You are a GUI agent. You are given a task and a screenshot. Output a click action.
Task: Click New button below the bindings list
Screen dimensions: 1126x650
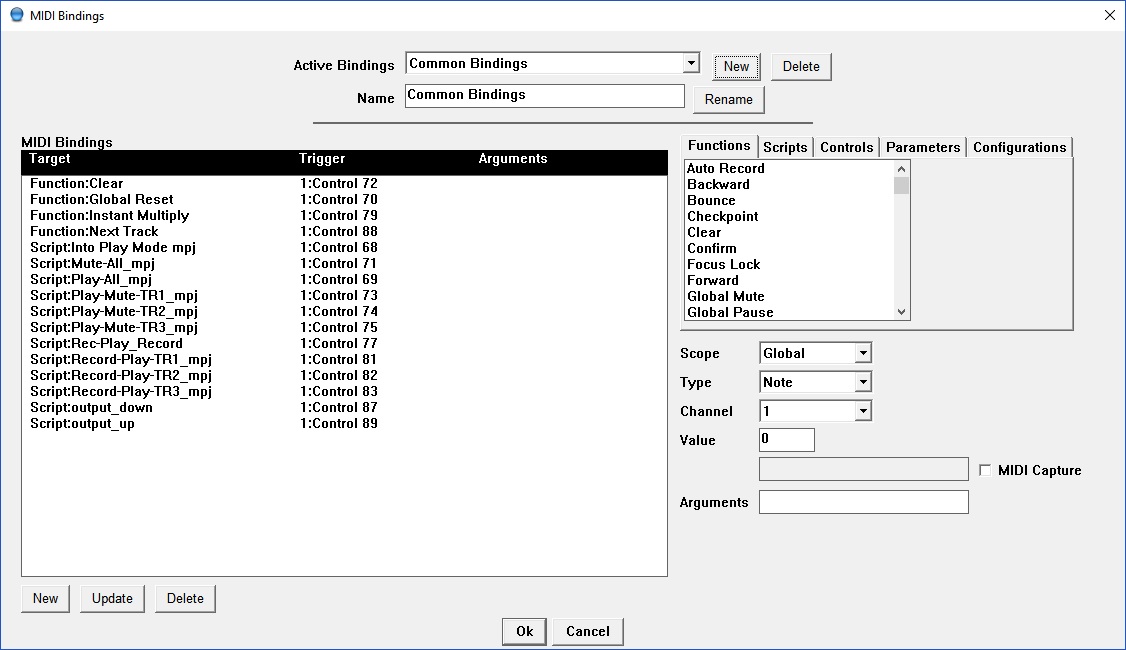45,598
